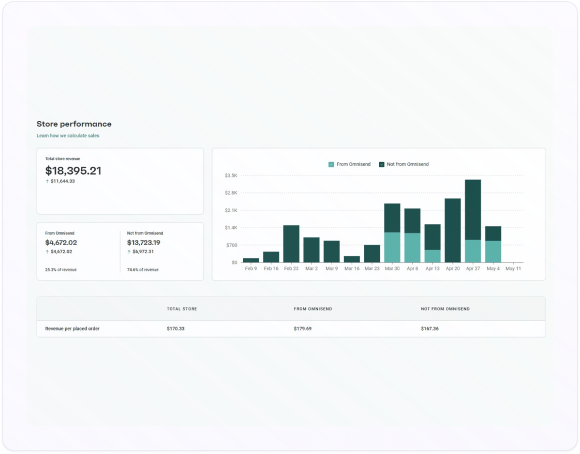Toggle 'Not from Omnisend' legend swatch

tap(382, 164)
